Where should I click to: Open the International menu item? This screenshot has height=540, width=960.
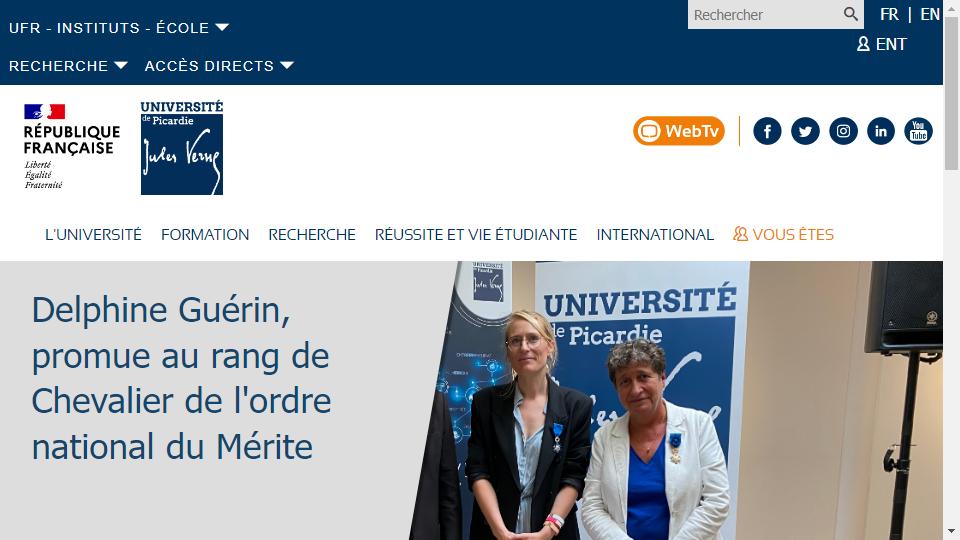point(655,234)
